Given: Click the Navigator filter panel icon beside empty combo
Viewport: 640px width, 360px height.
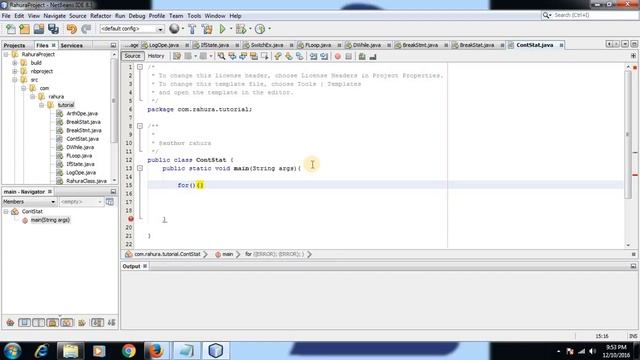Looking at the screenshot, I should pyautogui.click(x=110, y=202).
